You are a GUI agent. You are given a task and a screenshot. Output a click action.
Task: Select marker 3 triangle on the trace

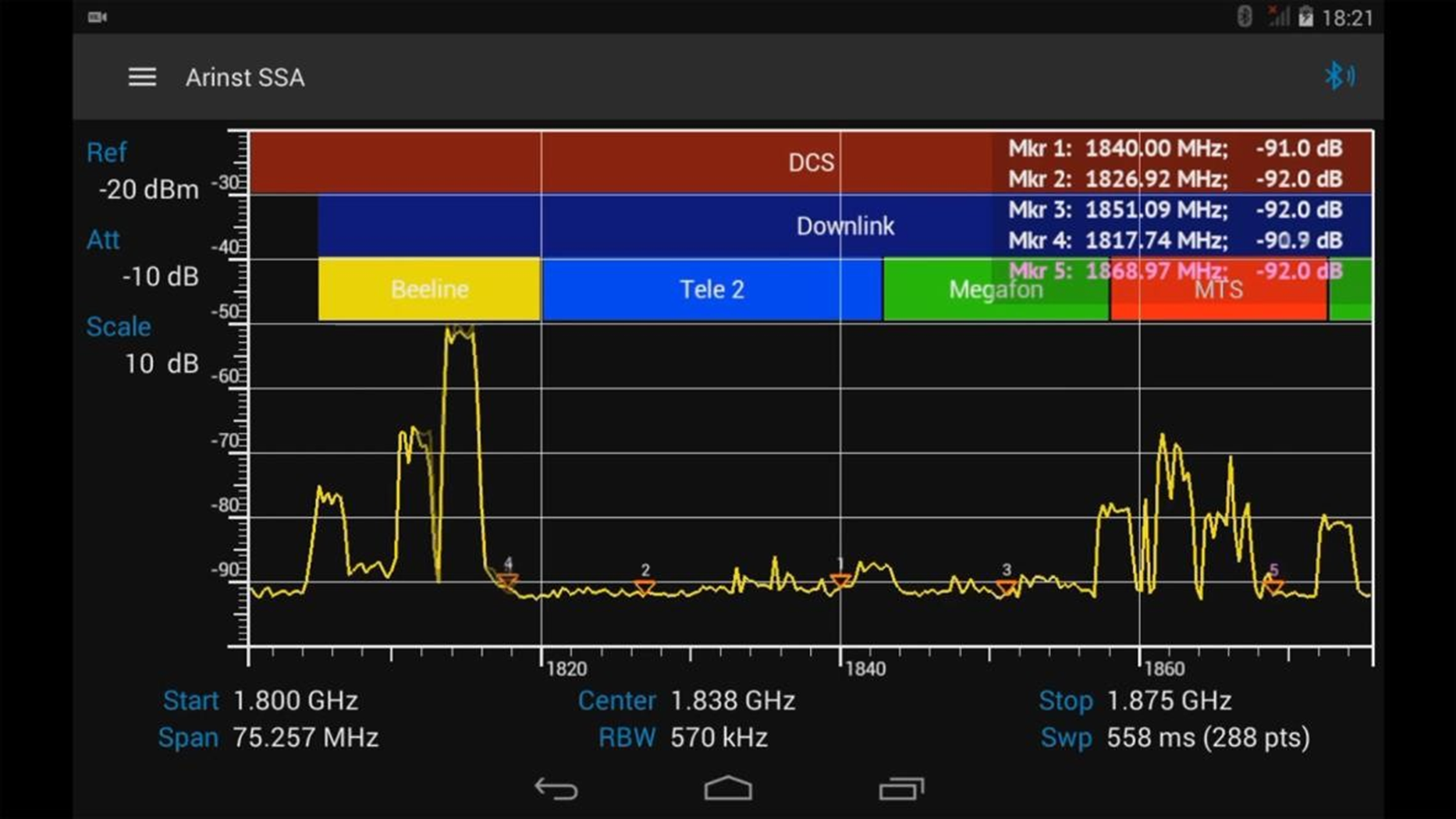coord(1007,585)
